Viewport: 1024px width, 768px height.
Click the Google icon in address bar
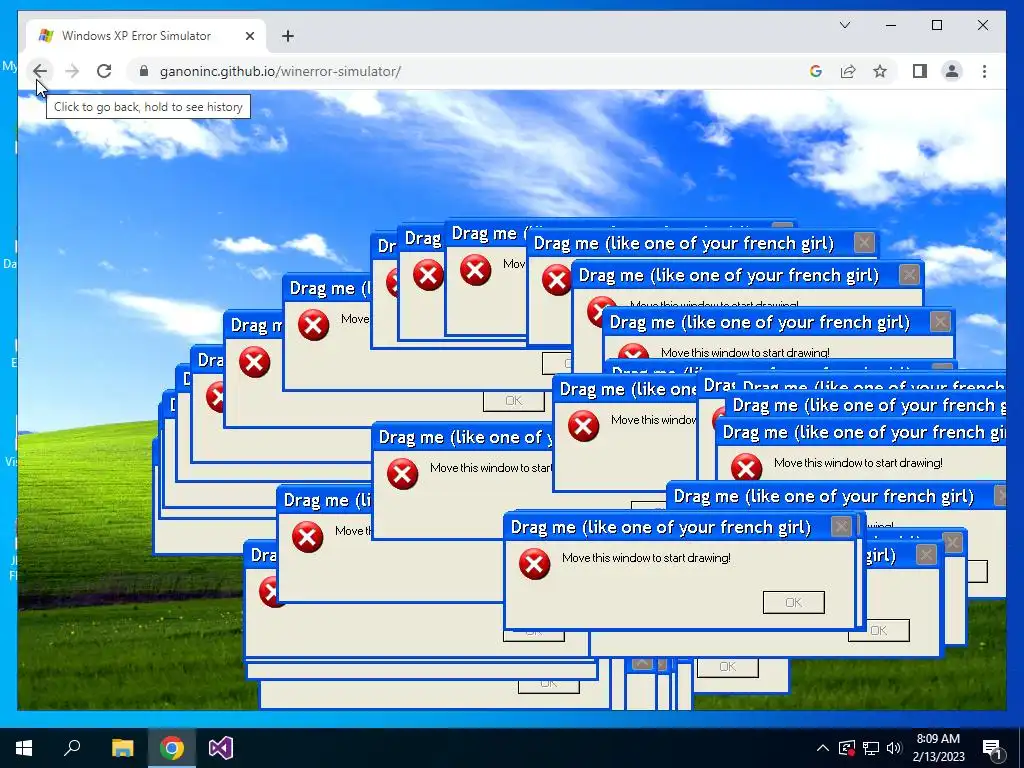pyautogui.click(x=816, y=71)
